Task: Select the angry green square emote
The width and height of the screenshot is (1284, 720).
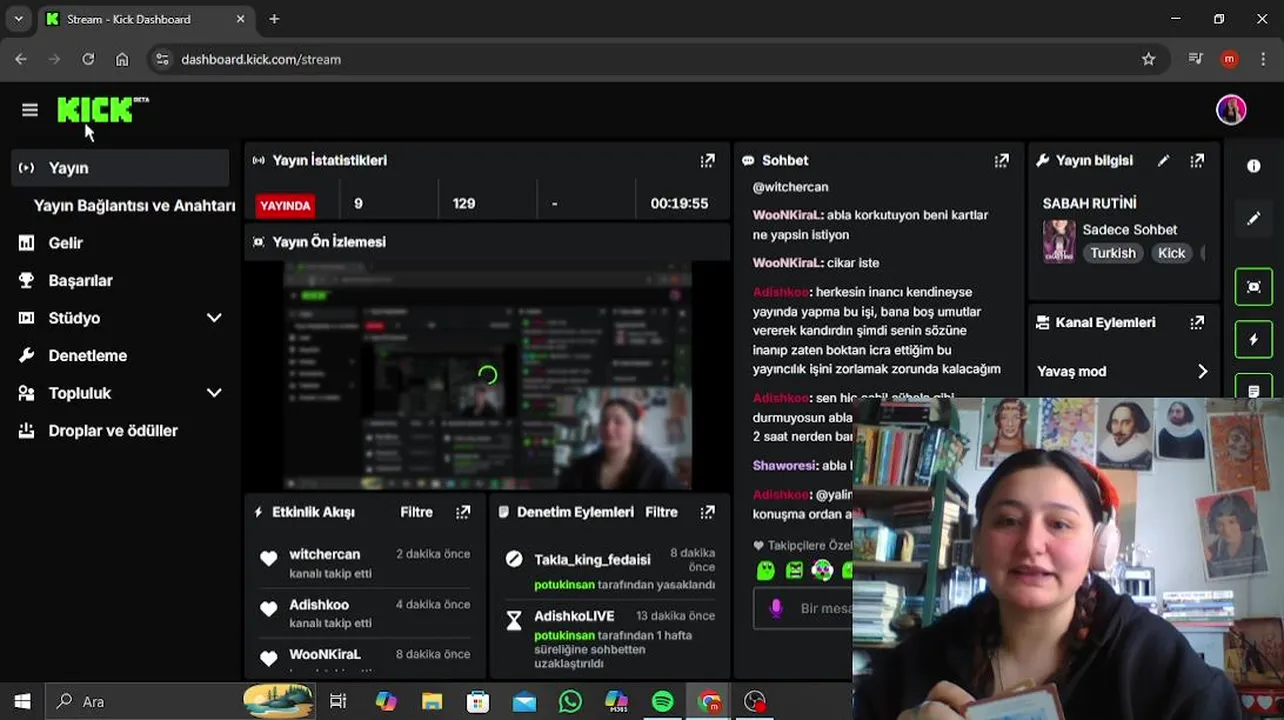Action: click(x=794, y=570)
